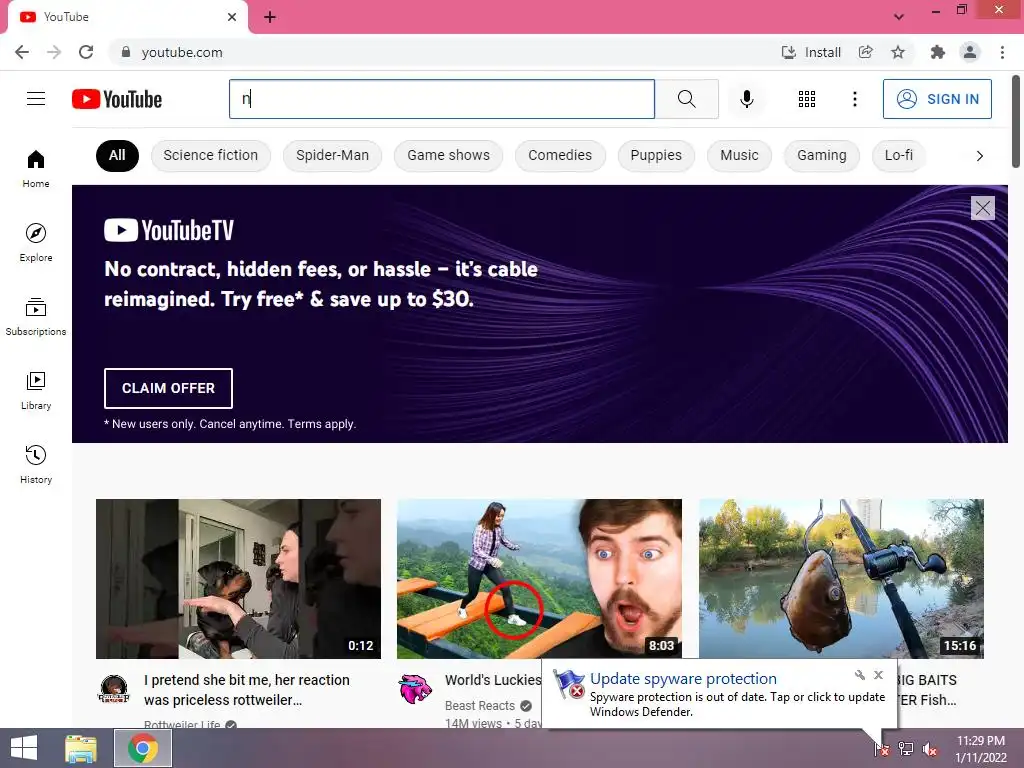
Task: Open Library in the sidebar
Action: [36, 391]
